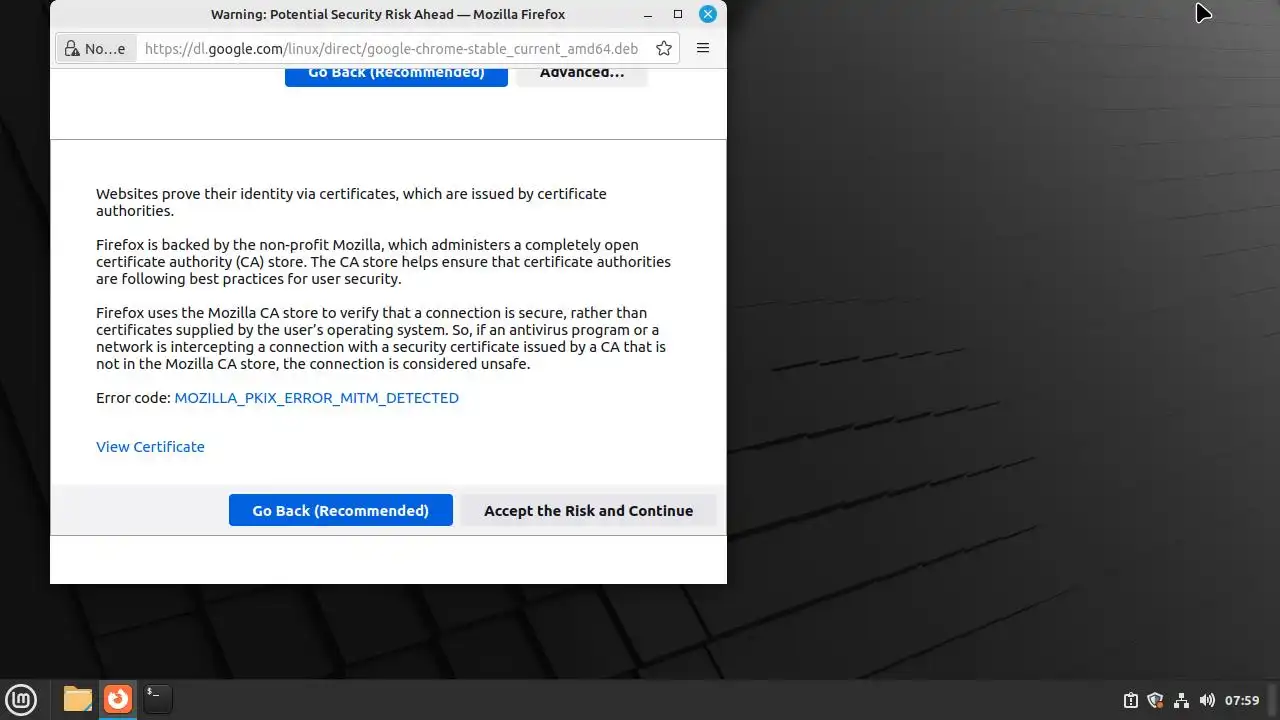The image size is (1280, 720).
Task: Click the bookmark star icon in the address bar
Action: (x=664, y=48)
